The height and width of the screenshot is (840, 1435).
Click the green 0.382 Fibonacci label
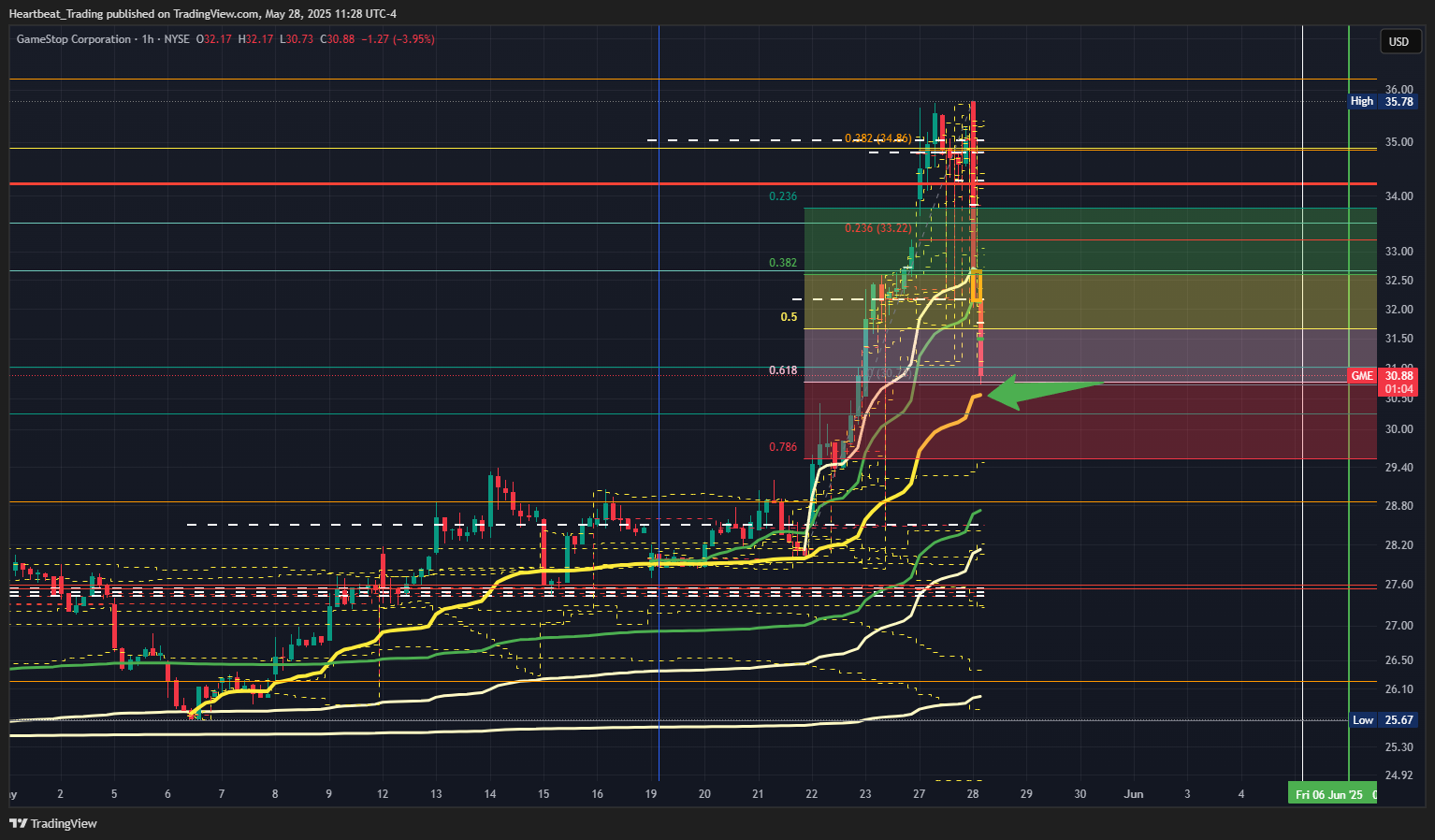coord(783,263)
